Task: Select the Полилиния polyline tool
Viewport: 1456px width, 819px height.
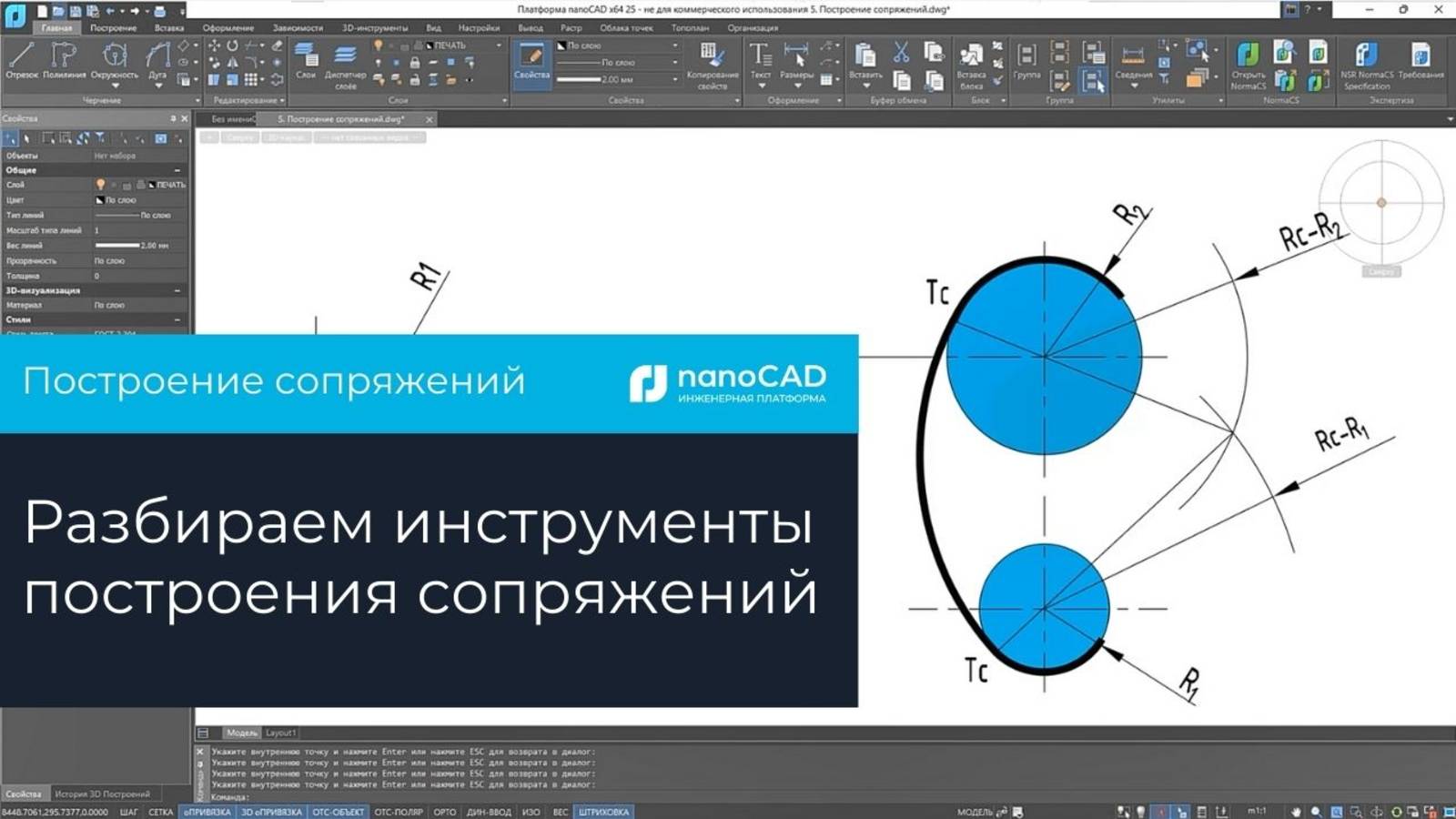Action: click(x=64, y=60)
